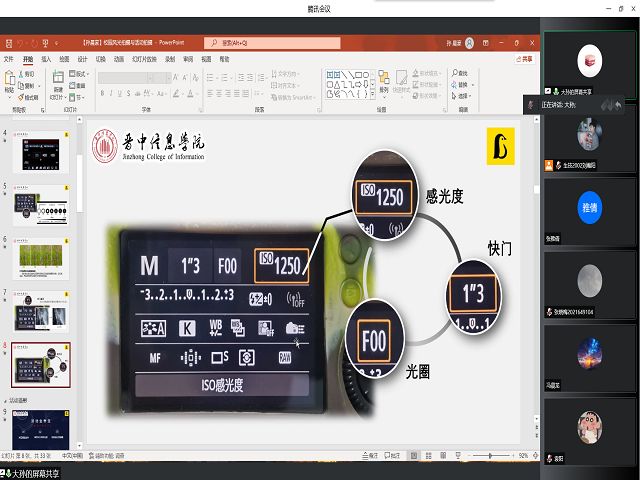Open the Select (选择) dropdown
Screen dimensions: 640x480
(x=463, y=96)
